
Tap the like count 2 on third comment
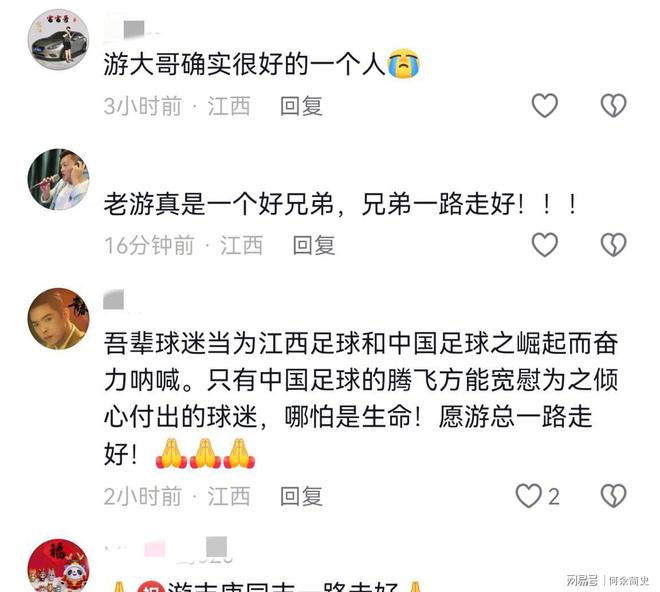click(554, 497)
